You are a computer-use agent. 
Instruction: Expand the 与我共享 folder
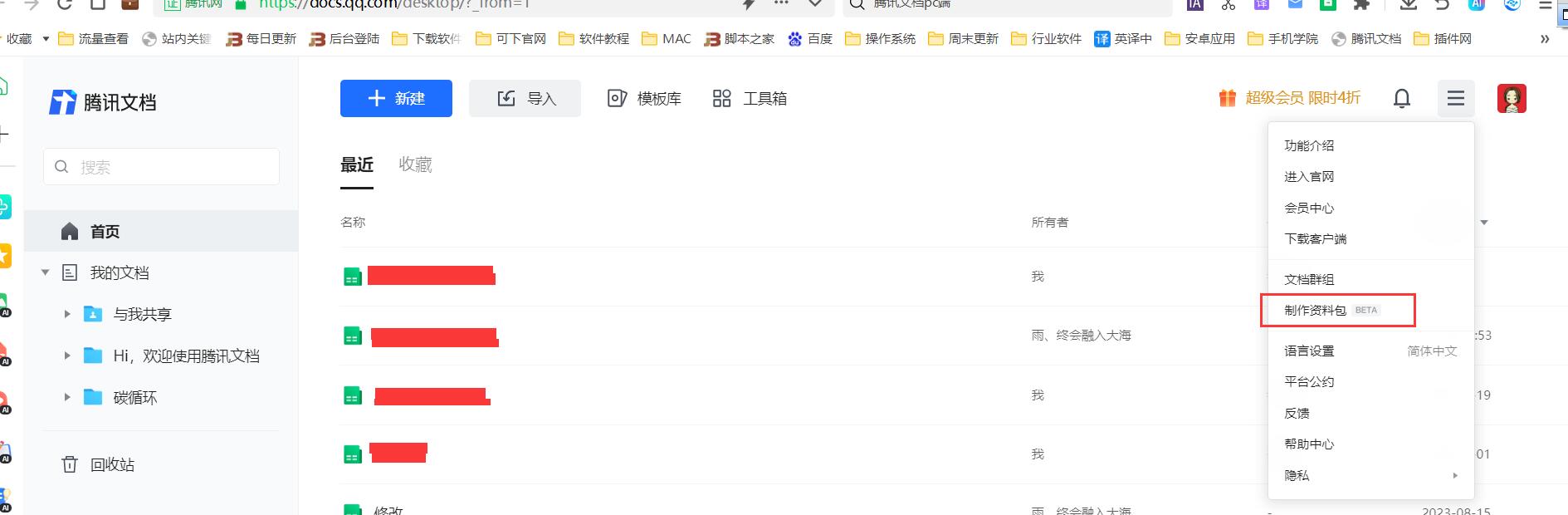tap(67, 314)
